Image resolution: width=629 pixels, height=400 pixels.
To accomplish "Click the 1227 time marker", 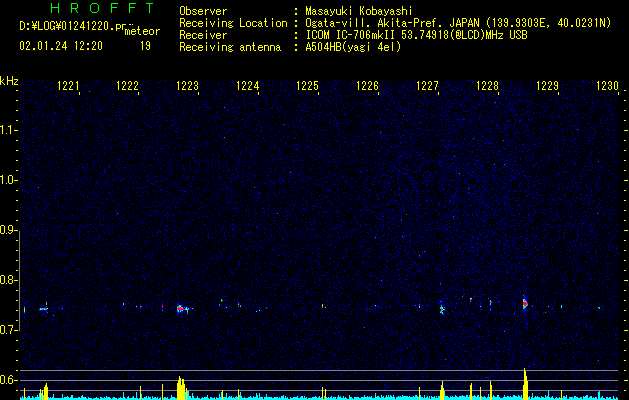I will [x=428, y=86].
